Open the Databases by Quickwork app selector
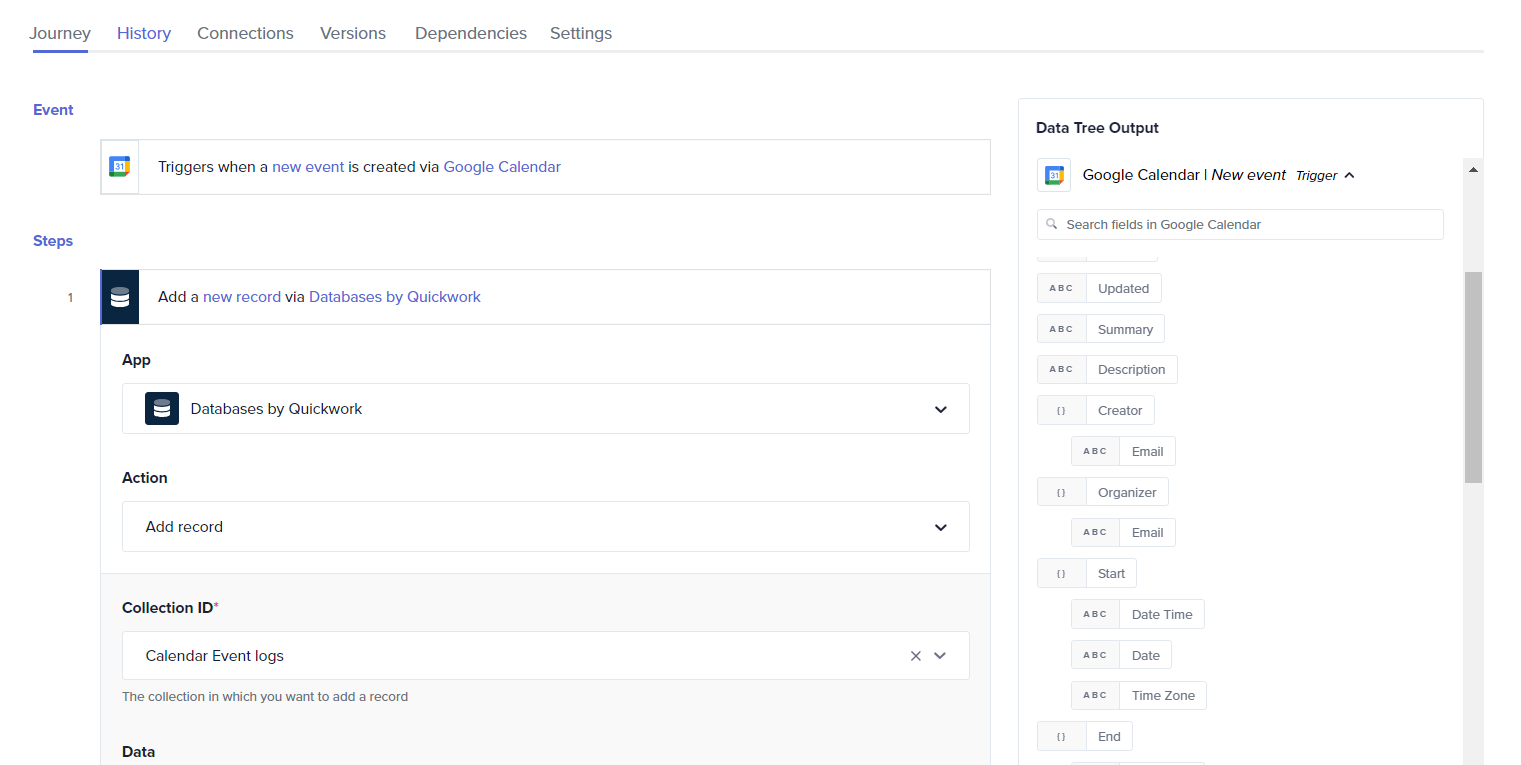 click(545, 408)
